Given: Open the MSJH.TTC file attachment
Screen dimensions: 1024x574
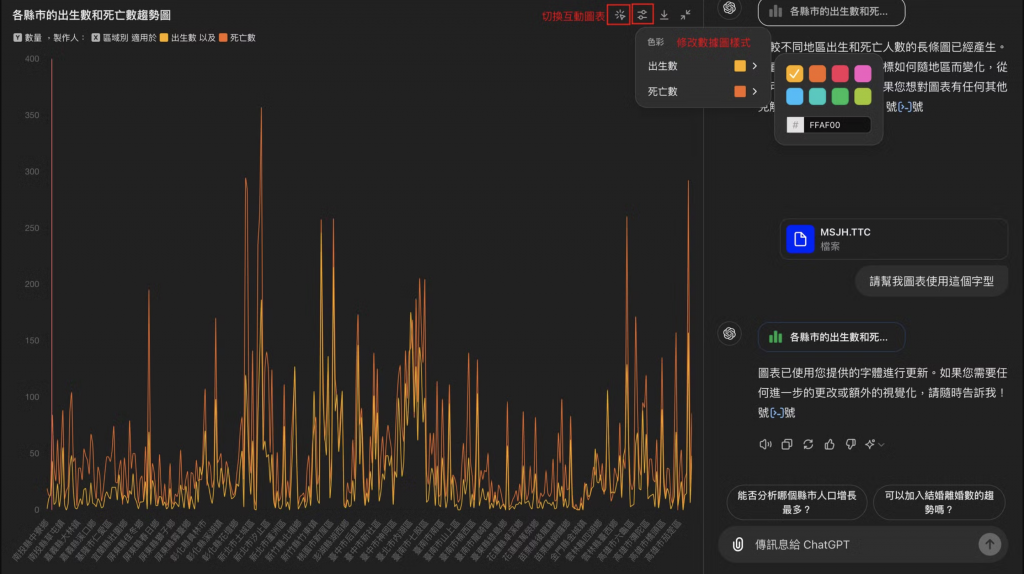Looking at the screenshot, I should [893, 239].
